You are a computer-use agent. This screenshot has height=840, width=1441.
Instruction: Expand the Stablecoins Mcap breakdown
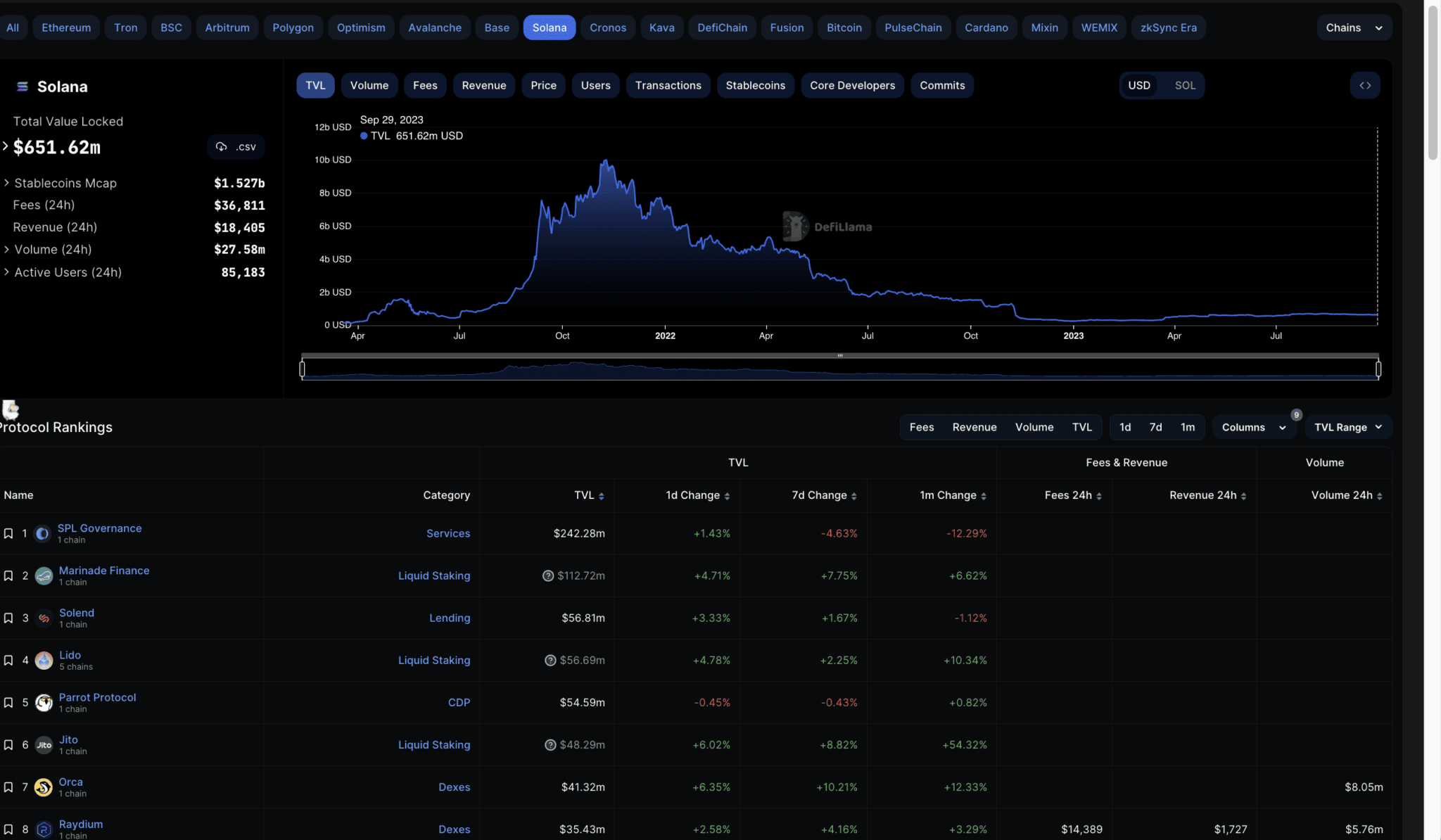(7, 183)
